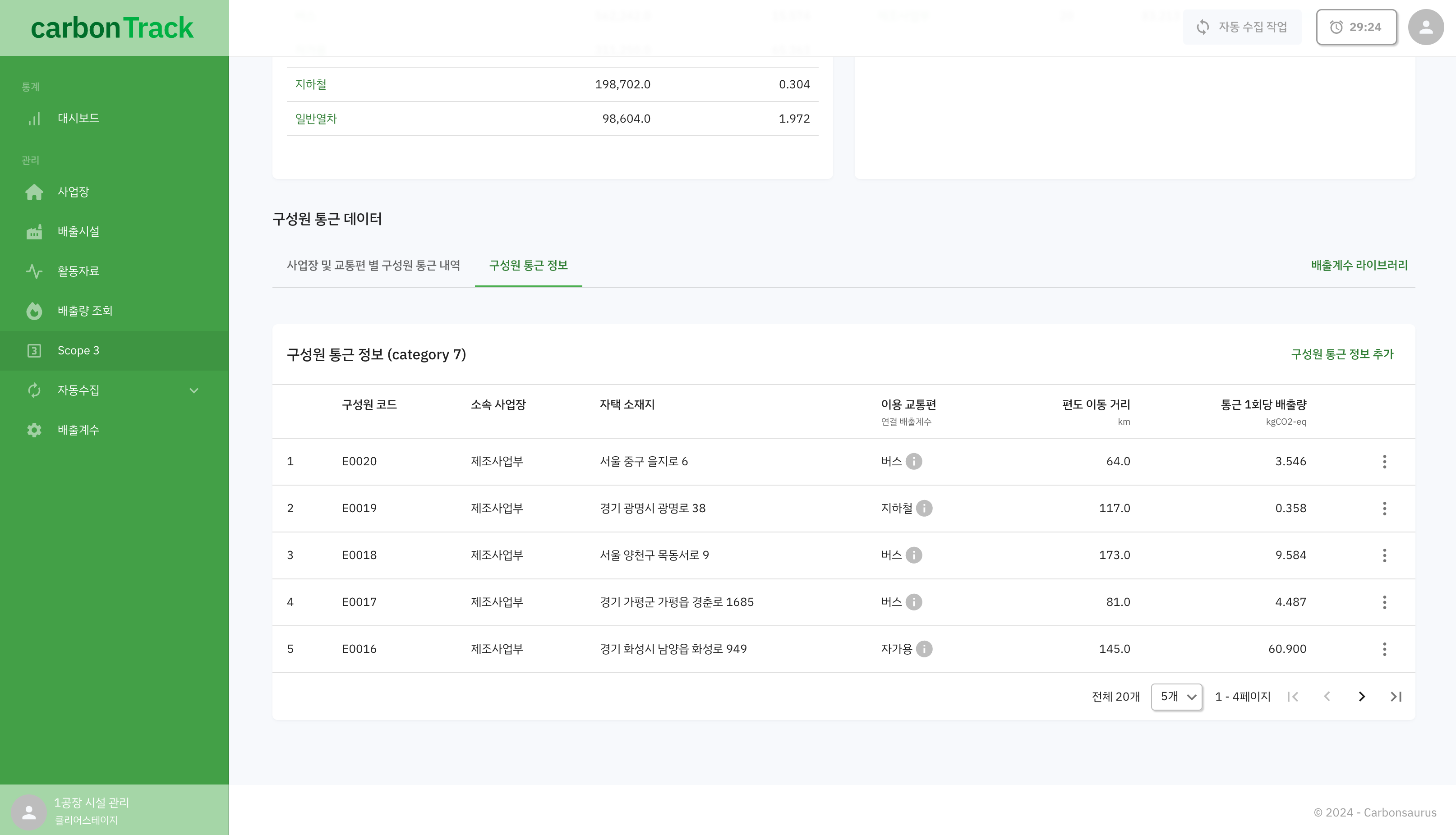Image resolution: width=1456 pixels, height=835 pixels.
Task: Click the session timer clock icon
Action: (1336, 27)
